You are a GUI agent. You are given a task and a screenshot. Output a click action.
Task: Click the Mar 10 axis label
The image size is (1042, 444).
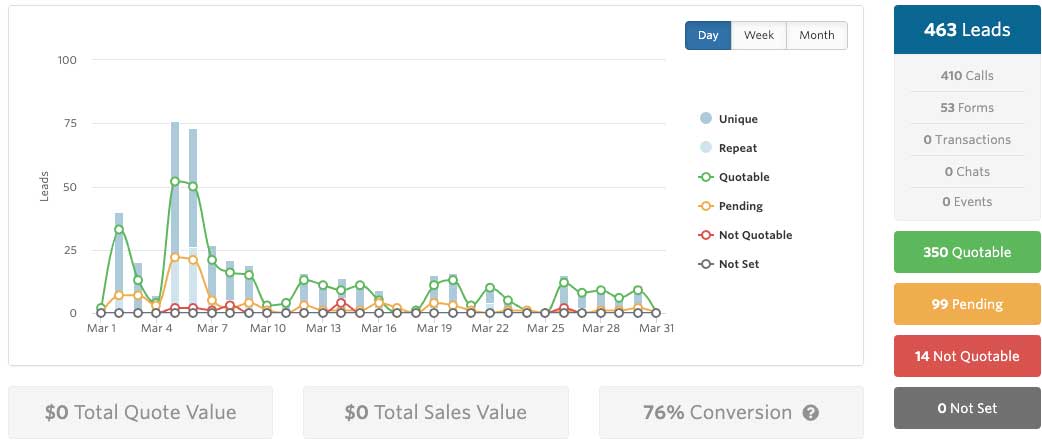268,328
